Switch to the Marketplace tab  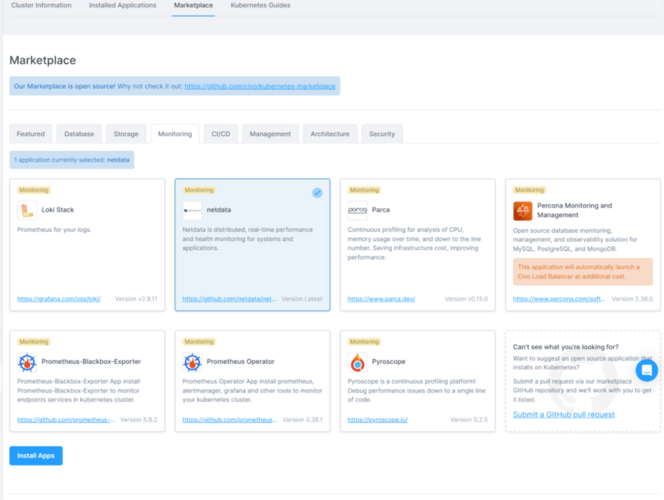point(194,6)
